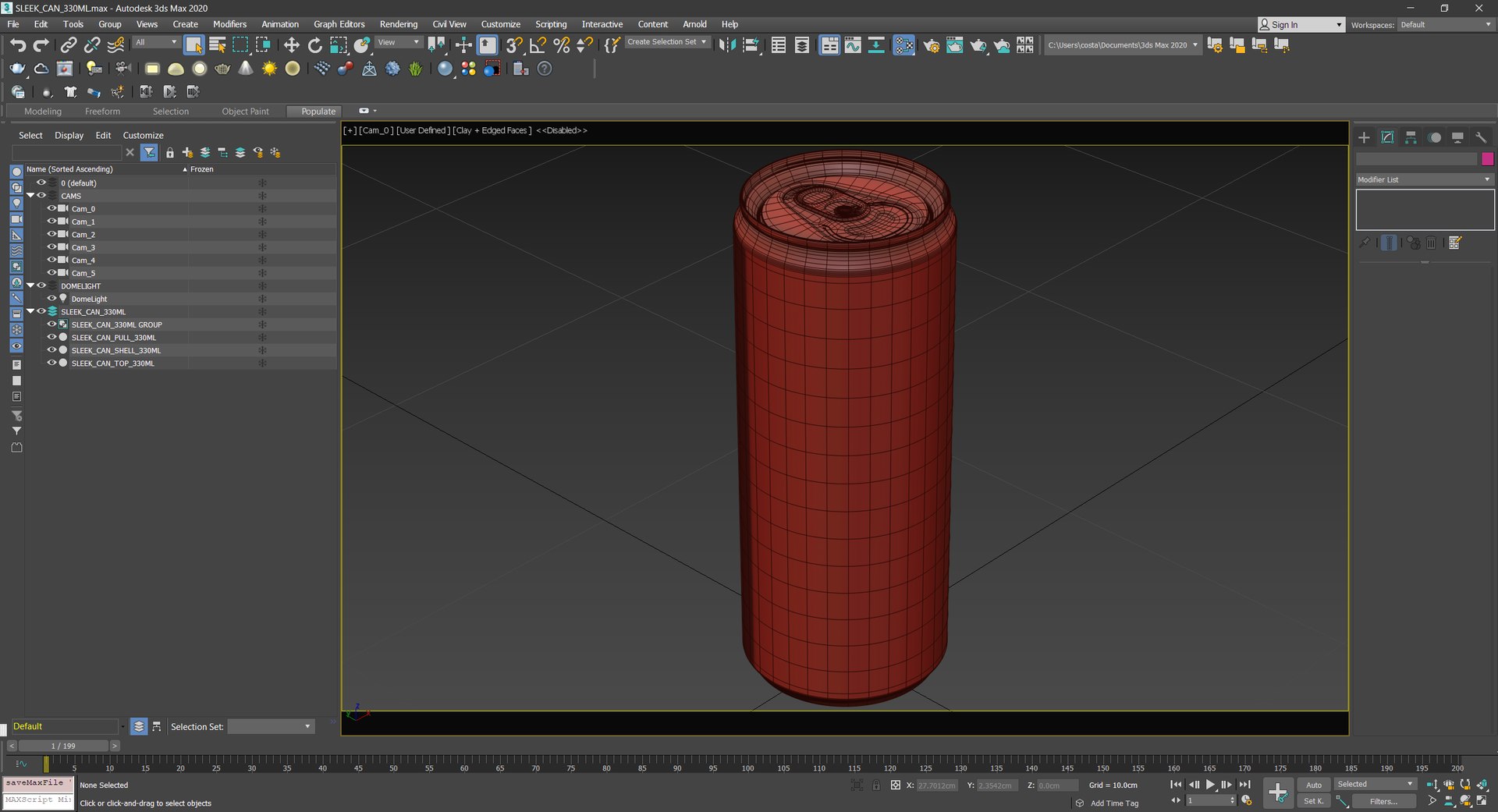This screenshot has height=812, width=1498.
Task: Choose the Select and Move tool
Action: (291, 45)
